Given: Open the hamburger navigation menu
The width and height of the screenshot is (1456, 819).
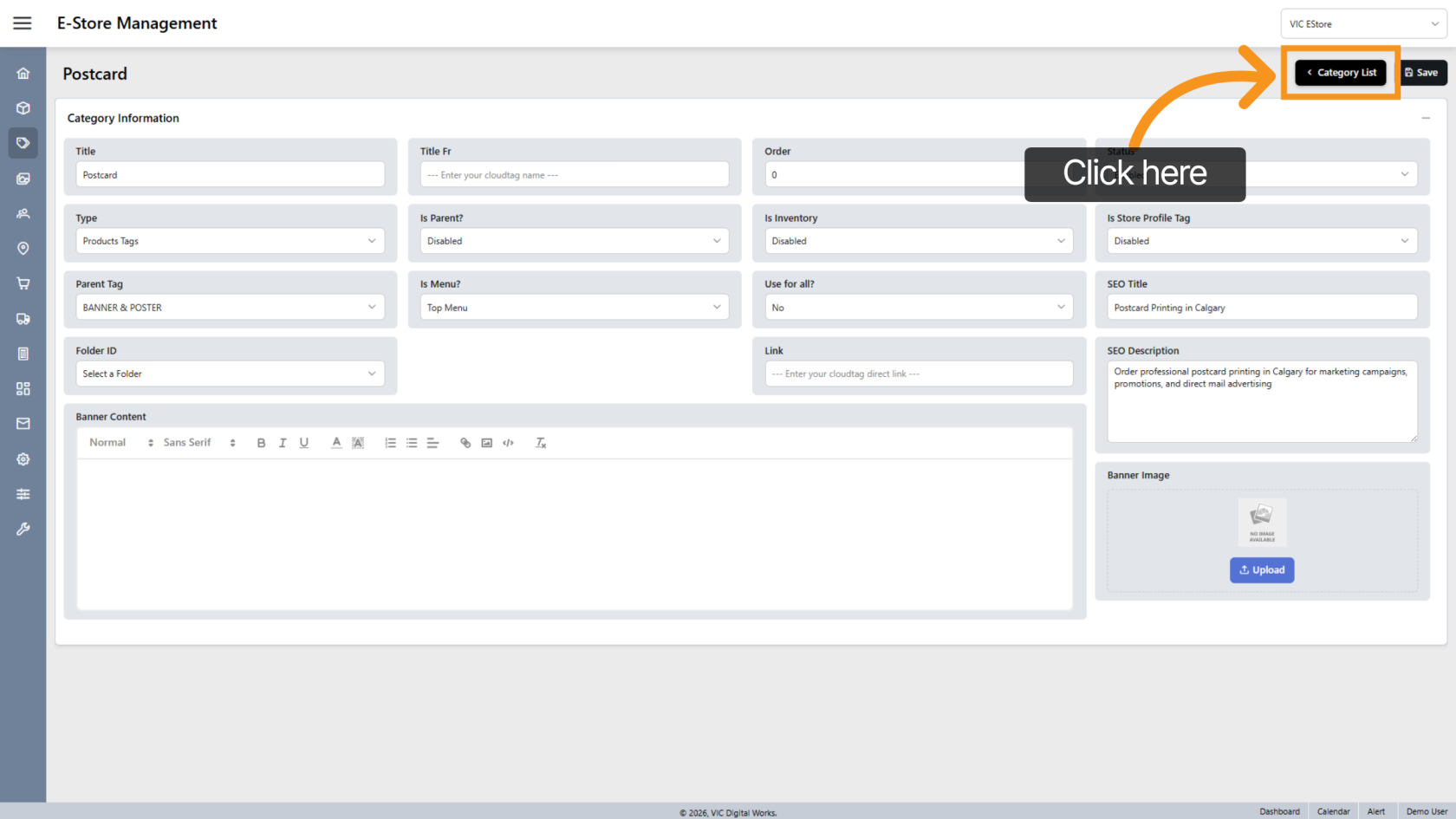Looking at the screenshot, I should pos(23,23).
